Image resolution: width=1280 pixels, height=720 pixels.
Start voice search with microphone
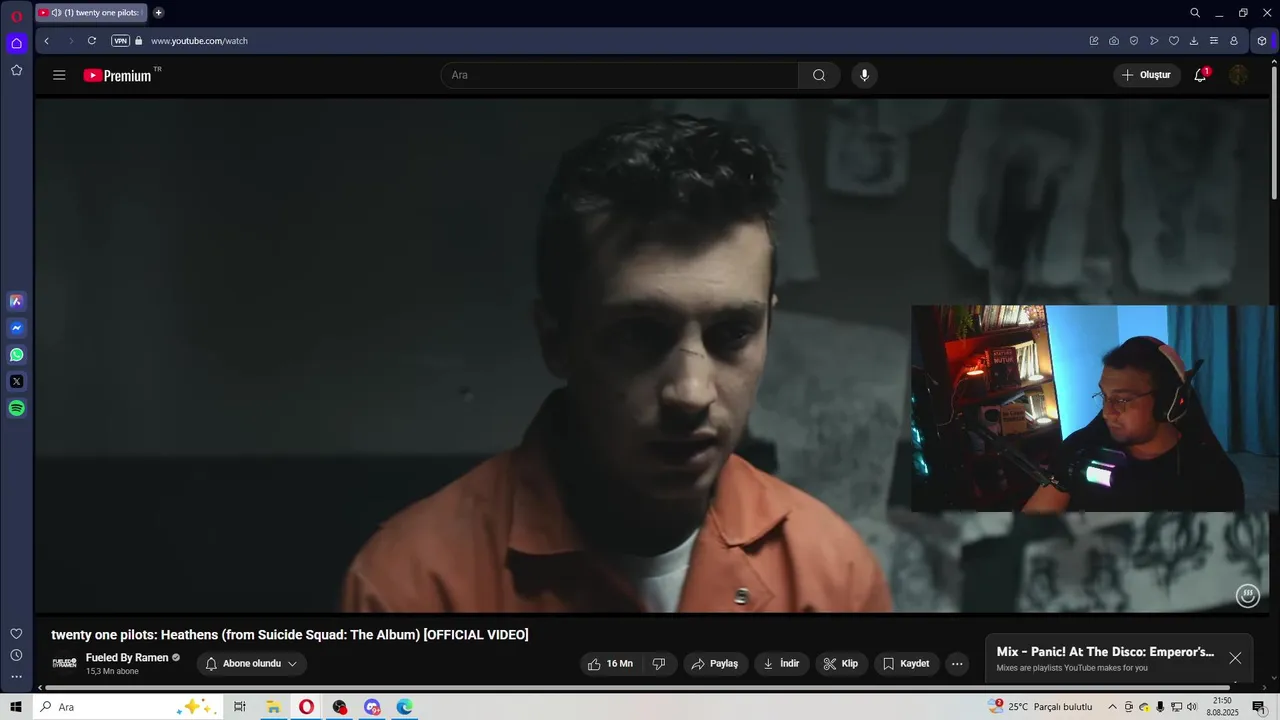865,75
